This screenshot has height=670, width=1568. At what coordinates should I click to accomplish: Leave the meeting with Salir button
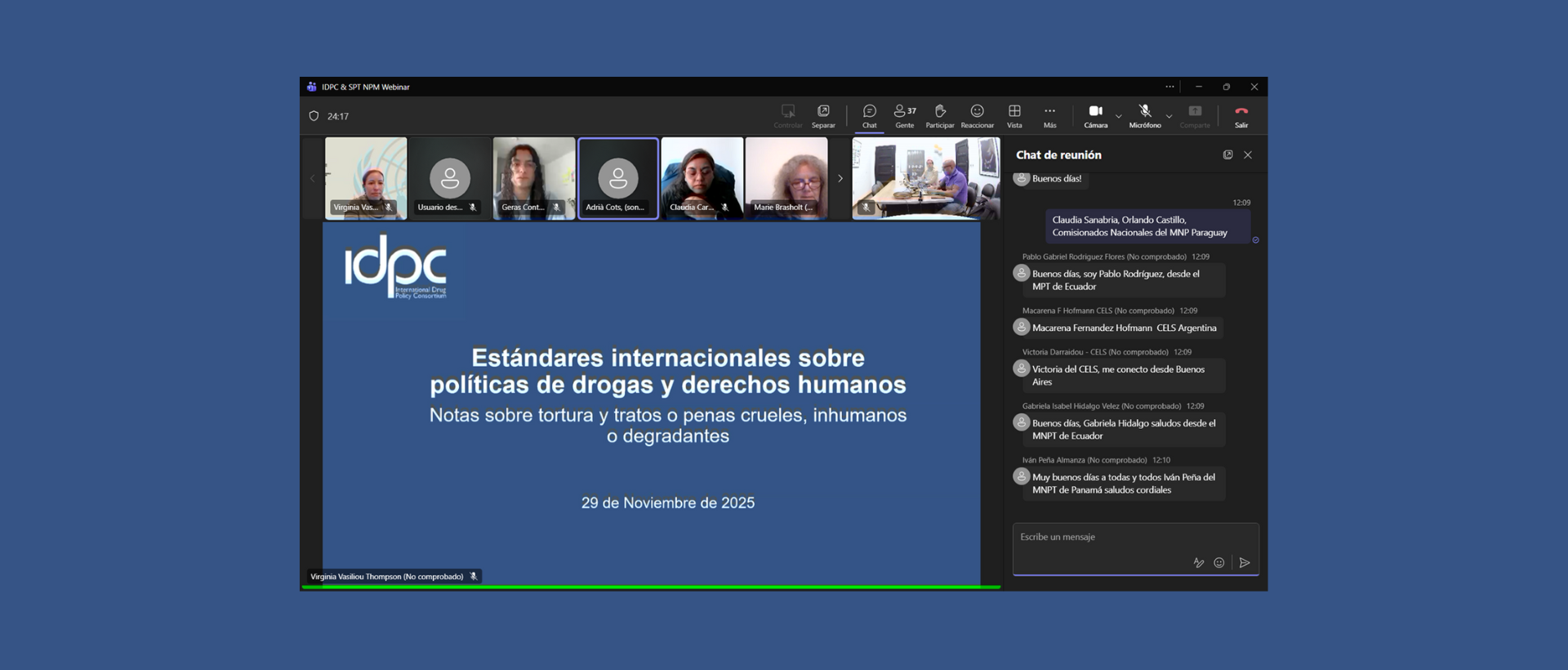(x=1241, y=115)
